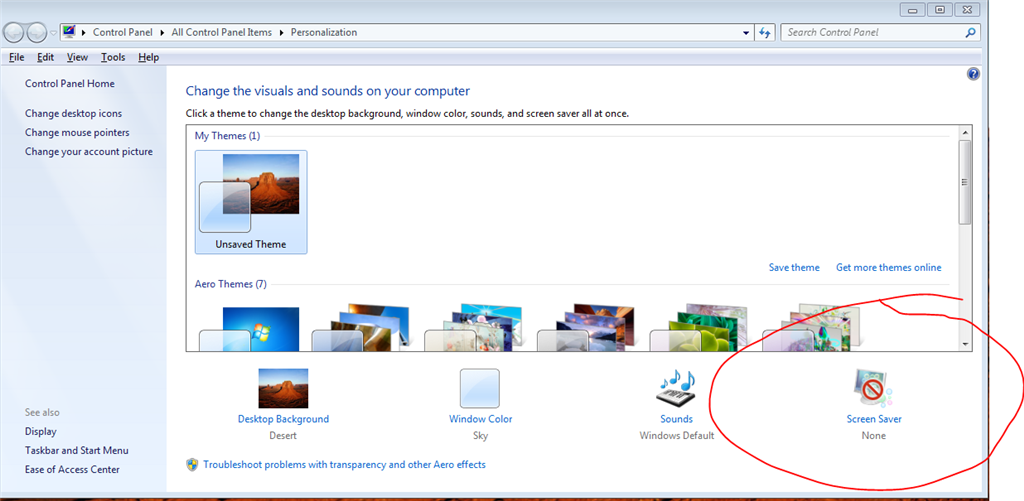Click Change desktop icons link
Screen dimensions: 1024x501
tap(73, 114)
